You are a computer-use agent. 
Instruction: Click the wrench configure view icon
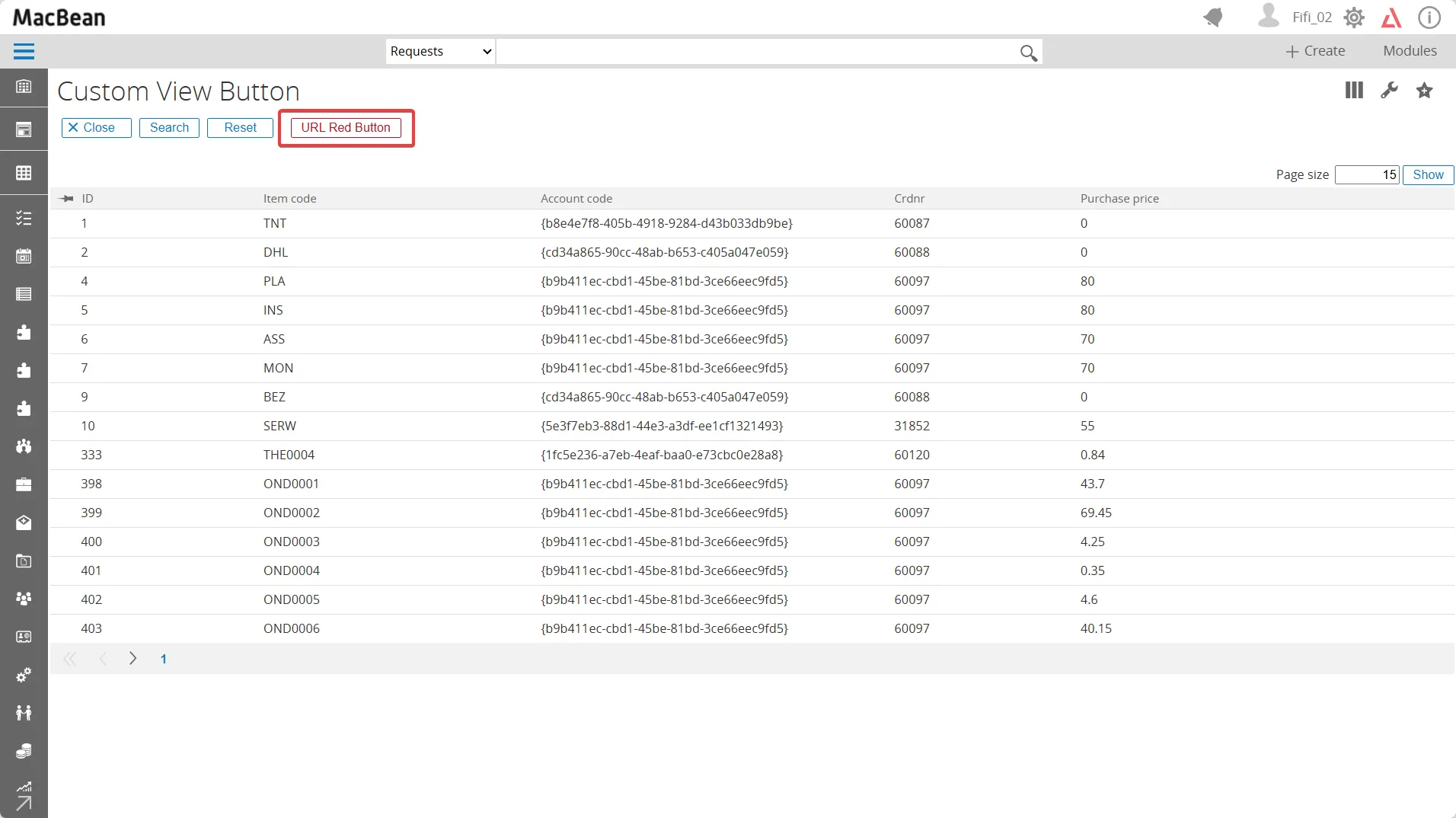coord(1389,90)
